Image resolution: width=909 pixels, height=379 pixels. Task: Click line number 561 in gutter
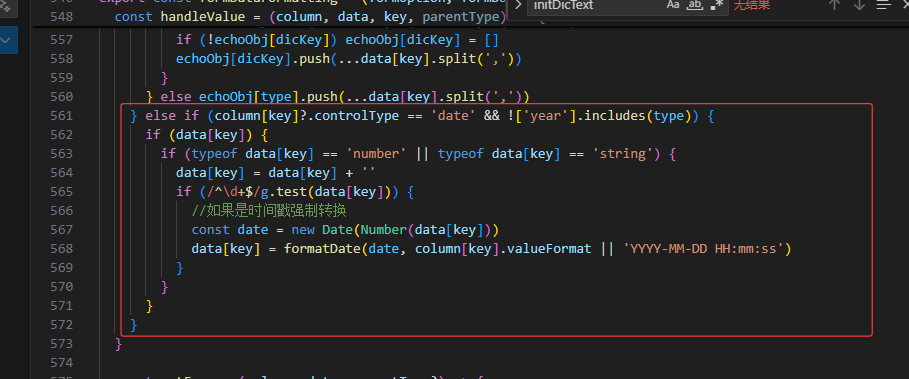click(61, 115)
